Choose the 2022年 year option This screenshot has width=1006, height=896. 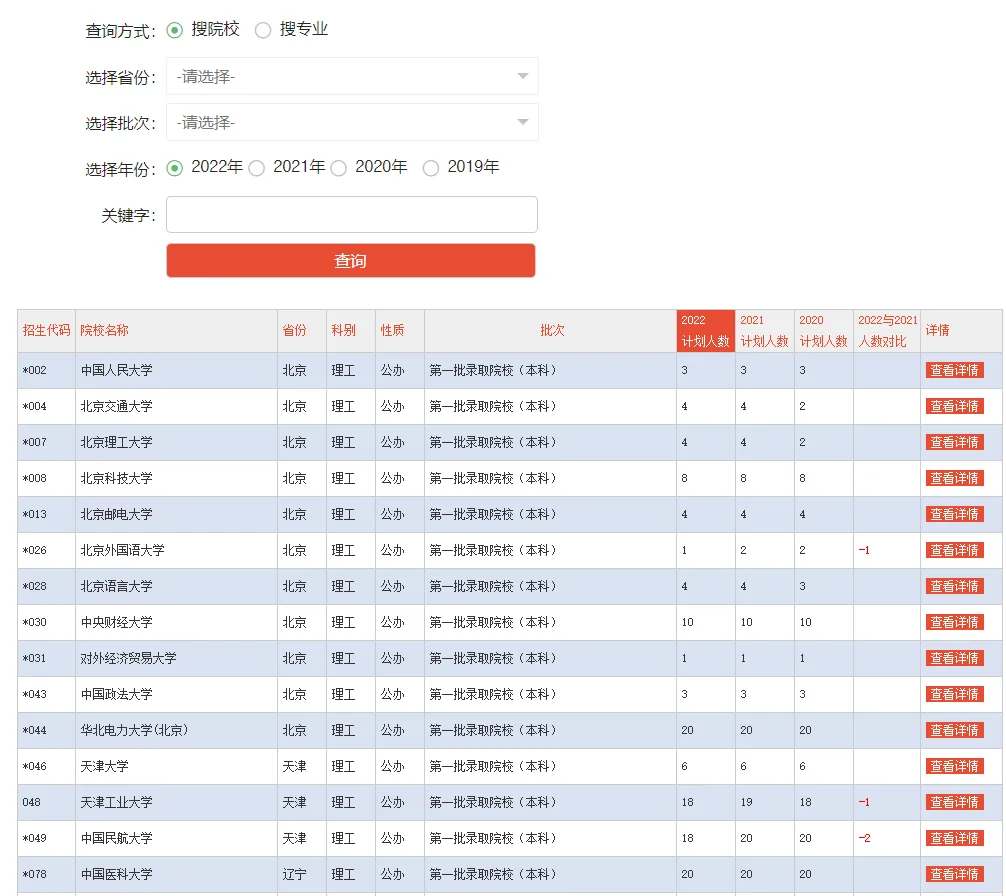[175, 168]
